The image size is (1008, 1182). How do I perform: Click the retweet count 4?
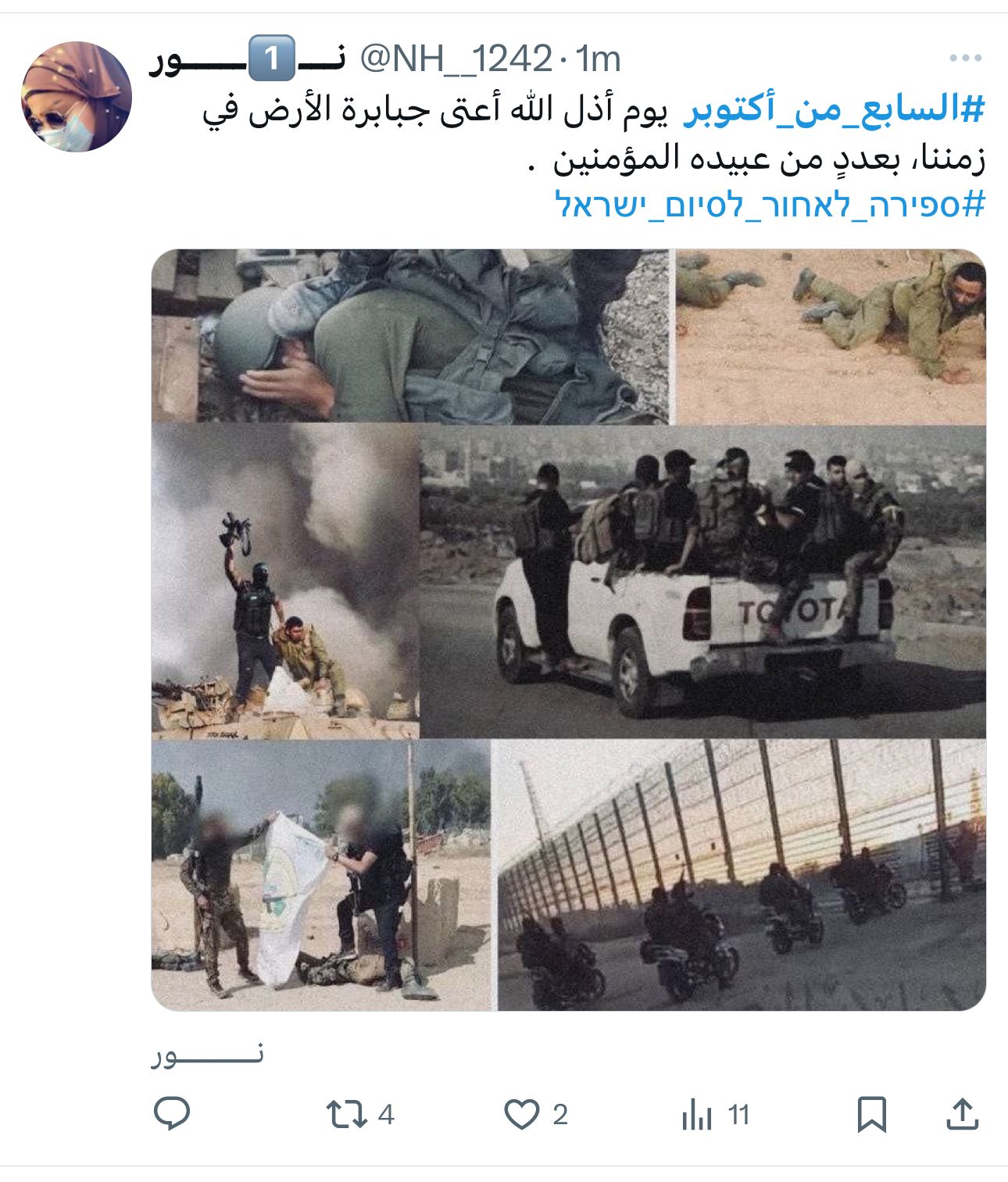386,1115
